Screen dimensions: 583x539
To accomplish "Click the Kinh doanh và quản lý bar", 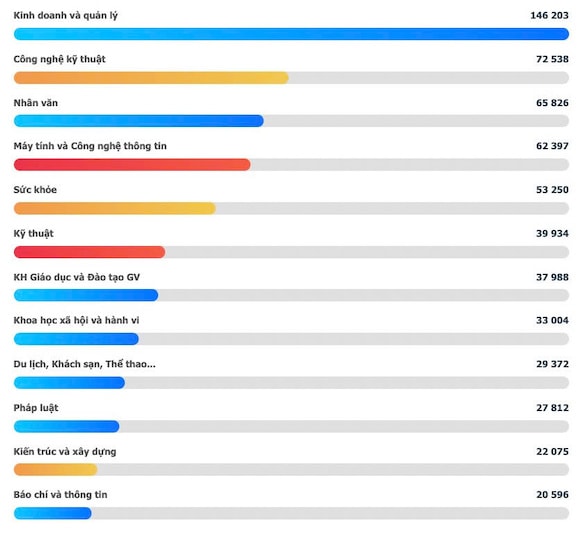I will click(x=291, y=34).
